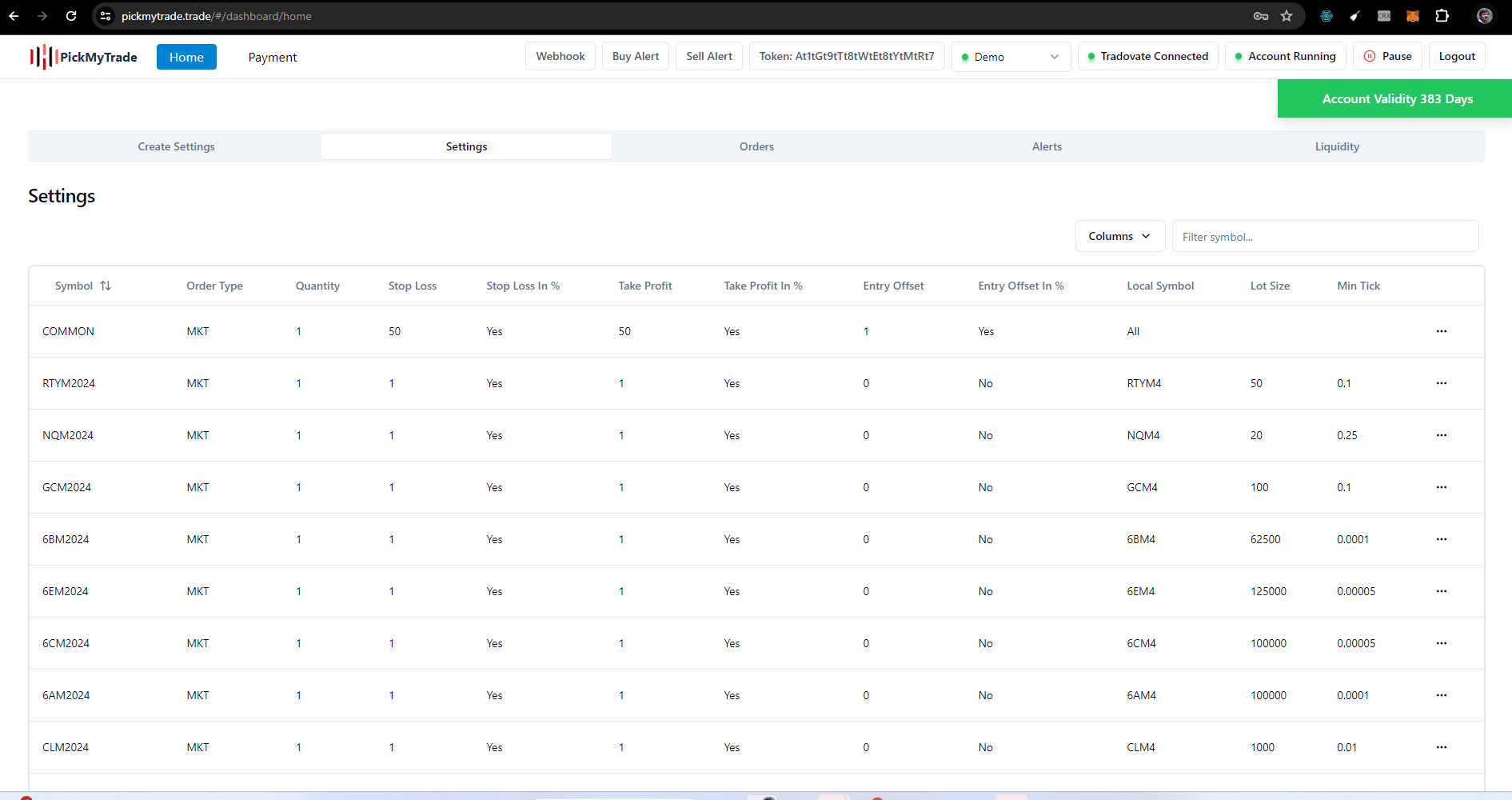Open the browser extensions puzzle icon
This screenshot has height=800, width=1512.
pyautogui.click(x=1442, y=16)
